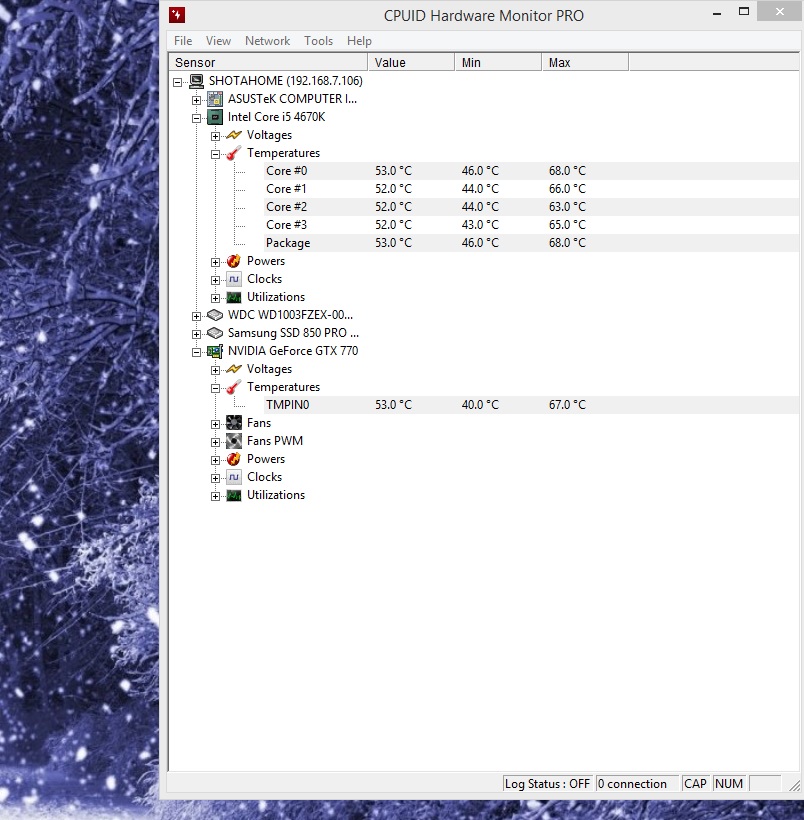Click the CPUID app icon in title bar

177,15
